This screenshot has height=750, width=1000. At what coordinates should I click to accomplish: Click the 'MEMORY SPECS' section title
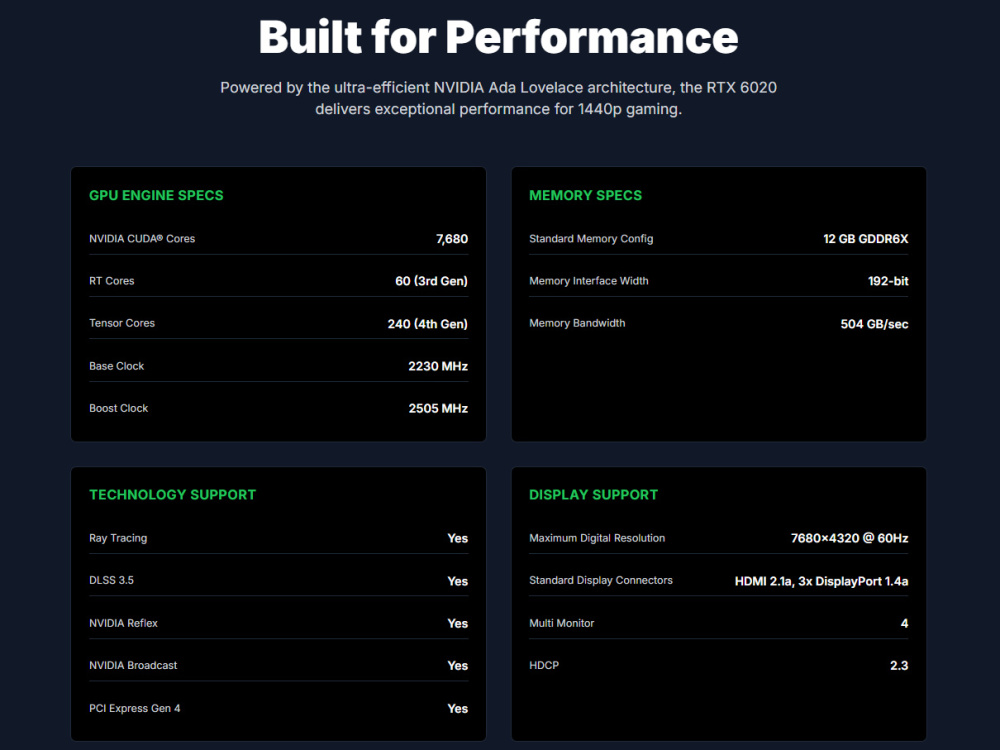585,195
